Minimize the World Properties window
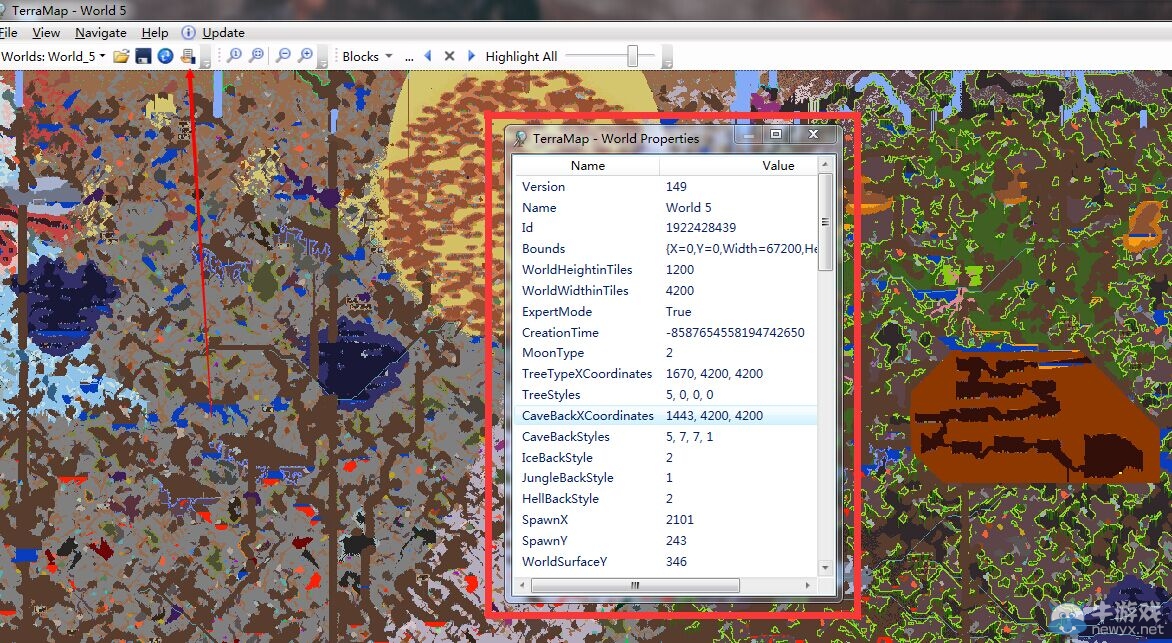This screenshot has width=1172, height=643. [748, 134]
